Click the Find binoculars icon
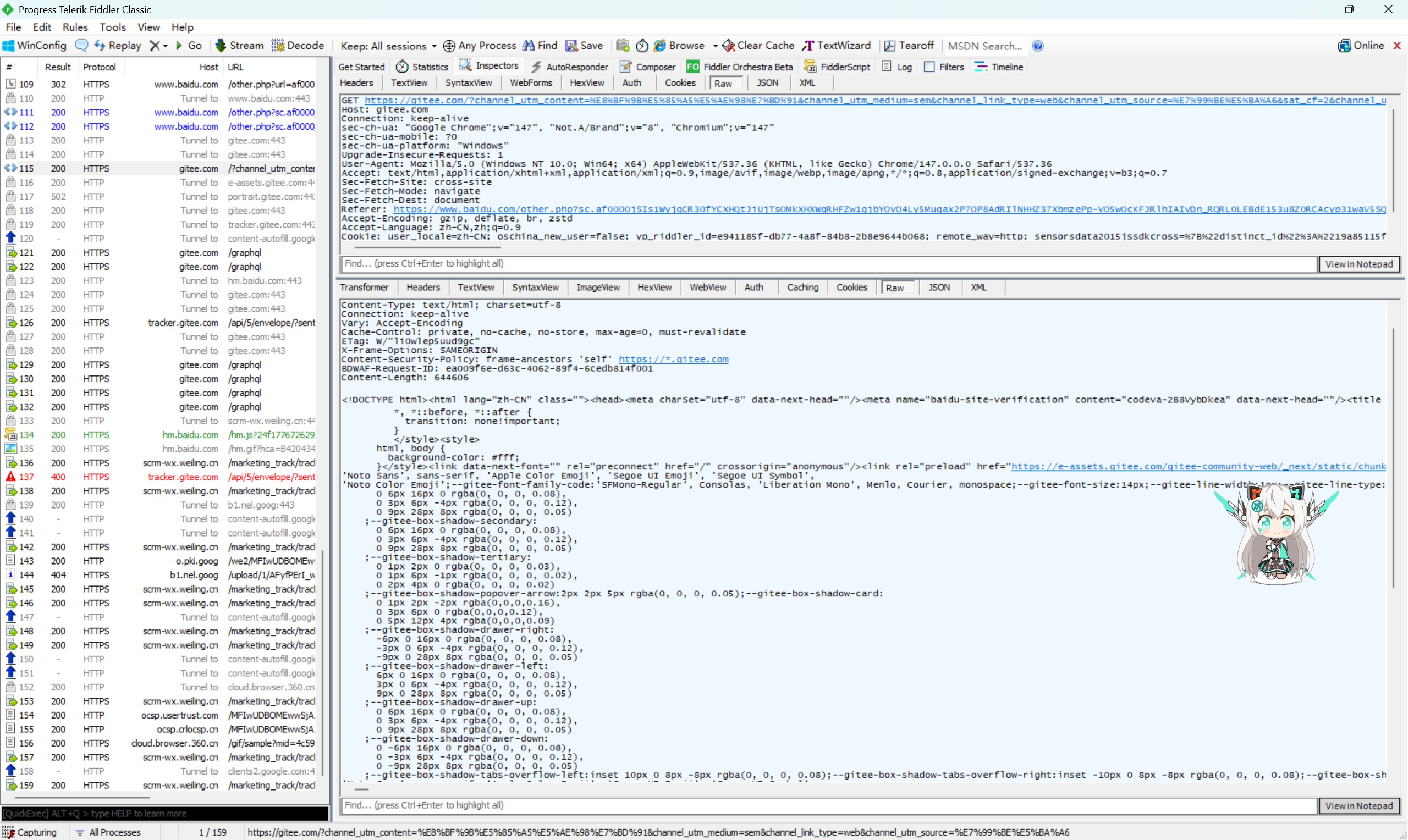The height and width of the screenshot is (840, 1408). (528, 45)
